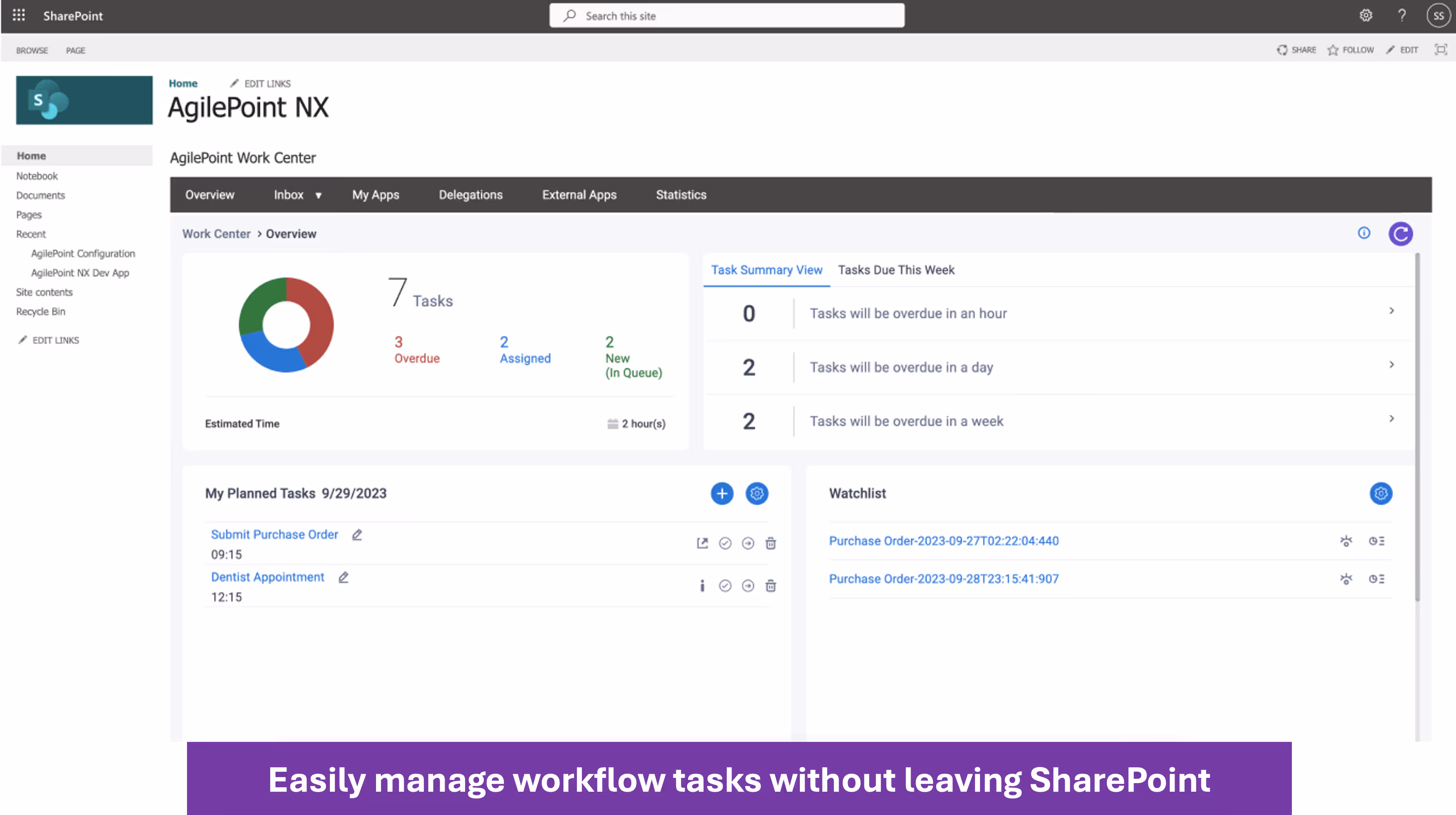Screen dimensions: 1456x815
Task: Open Dentist Appointment task link
Action: [267, 577]
